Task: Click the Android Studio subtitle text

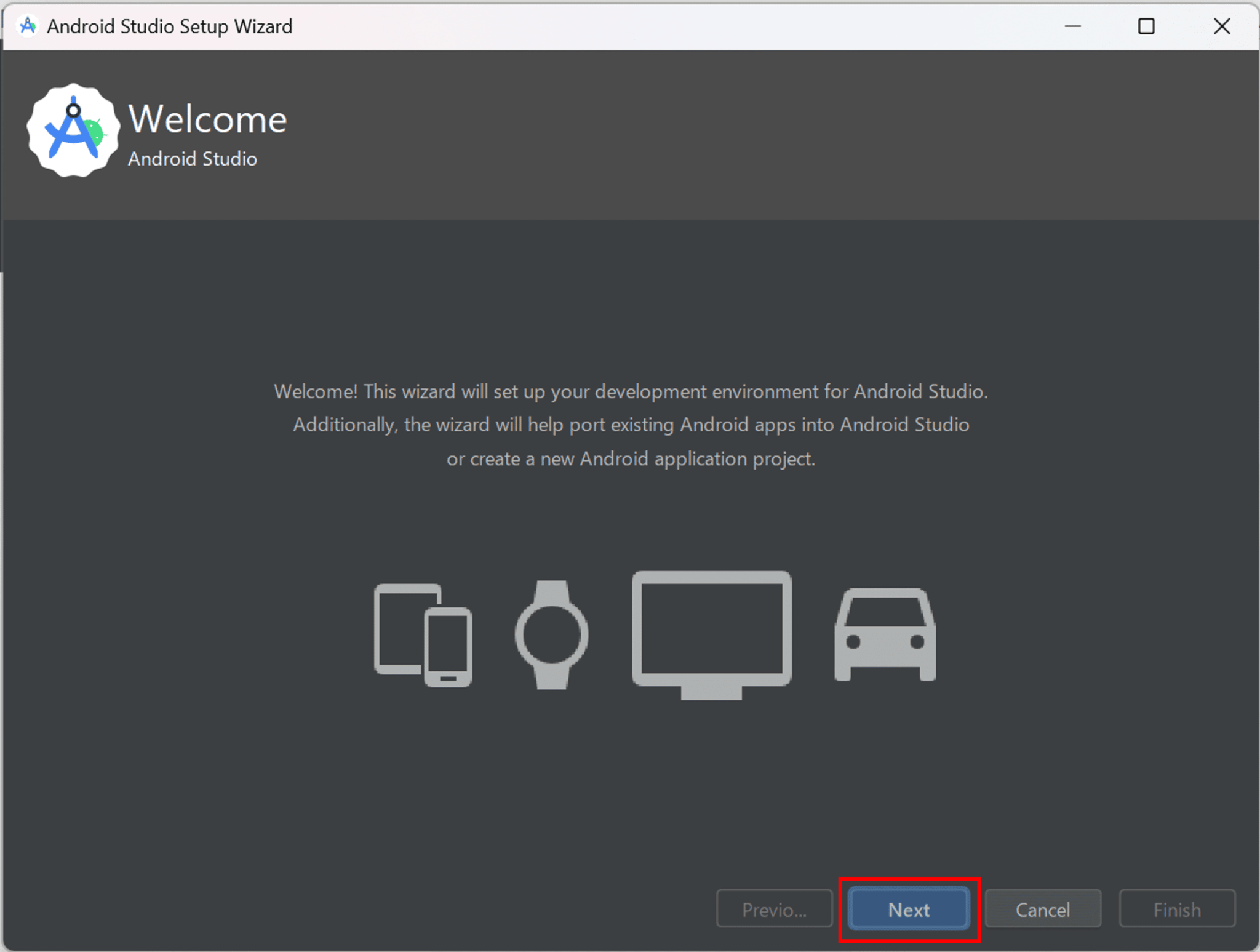Action: [192, 159]
